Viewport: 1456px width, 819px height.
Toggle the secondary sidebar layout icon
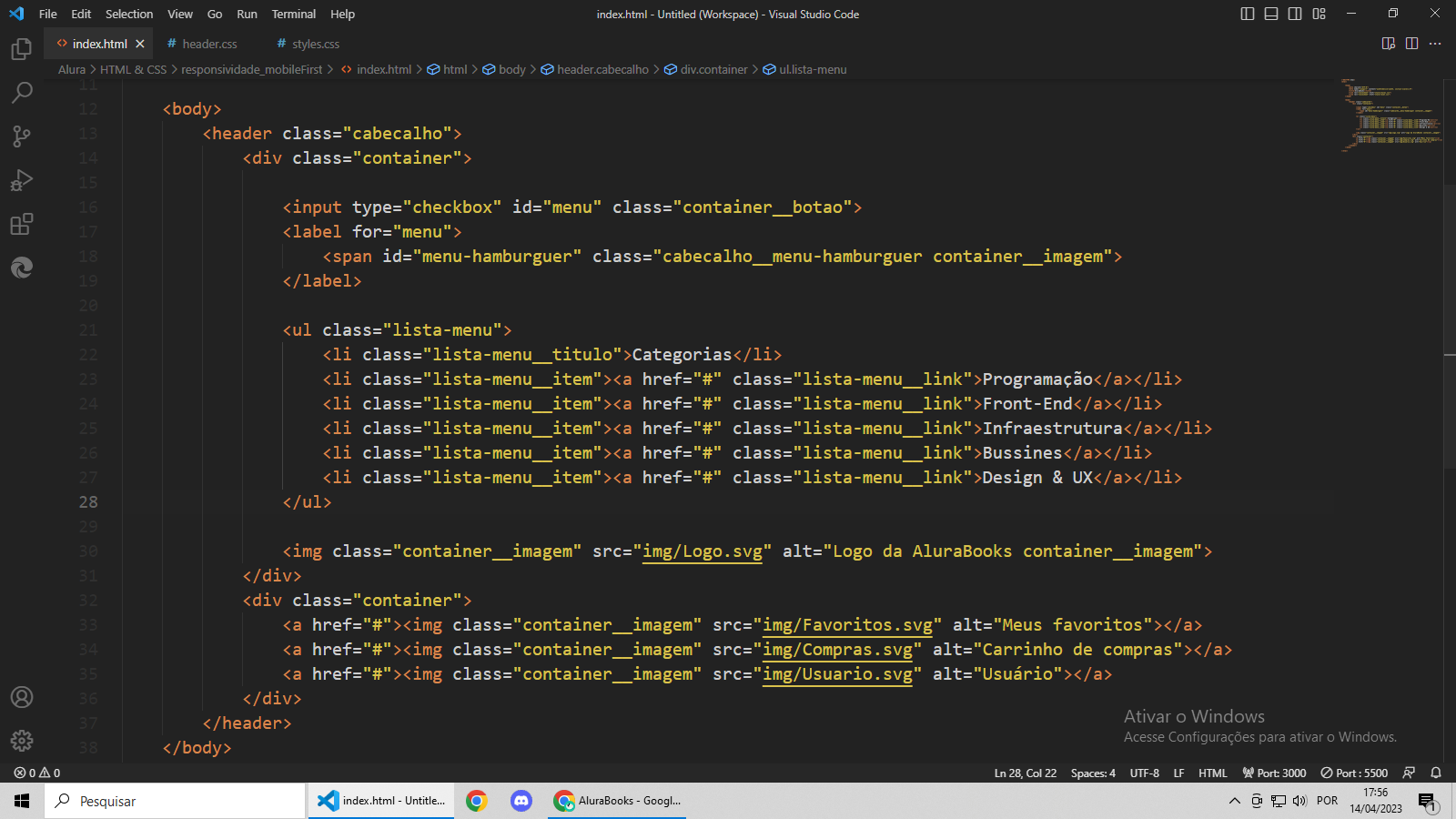click(x=1295, y=14)
